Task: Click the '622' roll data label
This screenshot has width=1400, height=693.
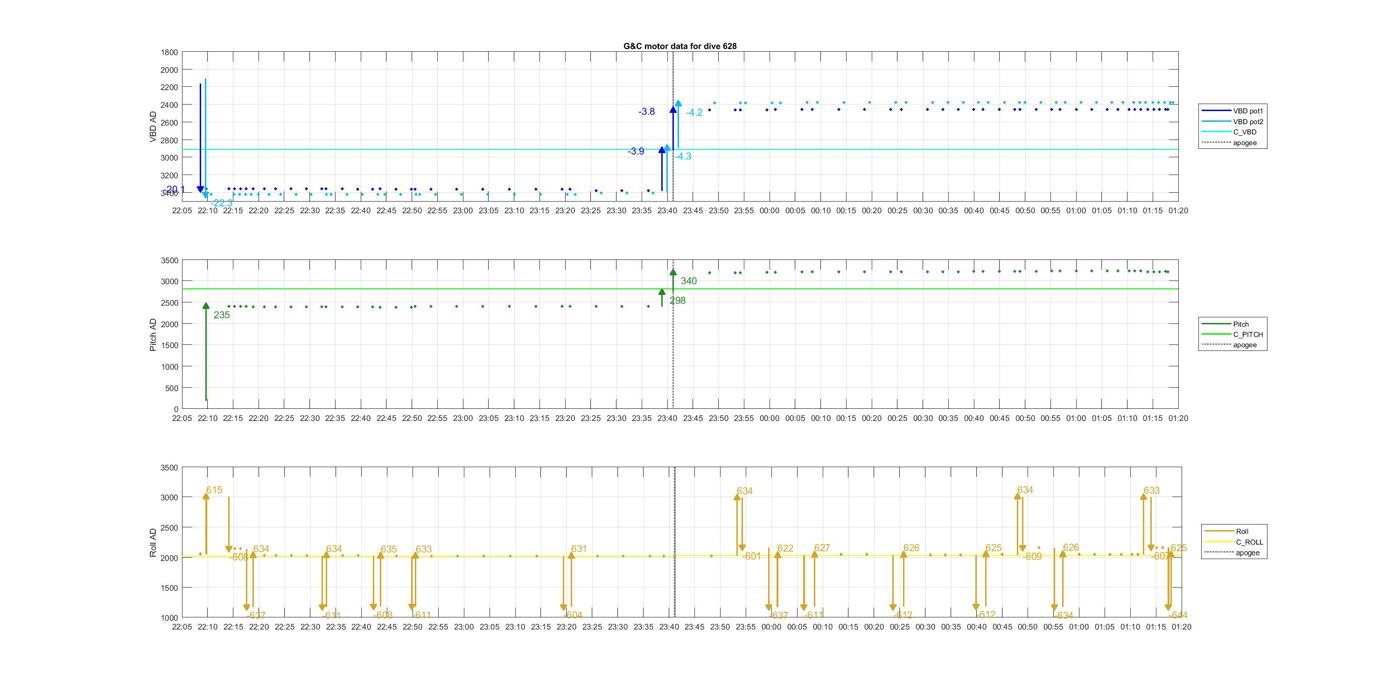Action: [x=785, y=549]
